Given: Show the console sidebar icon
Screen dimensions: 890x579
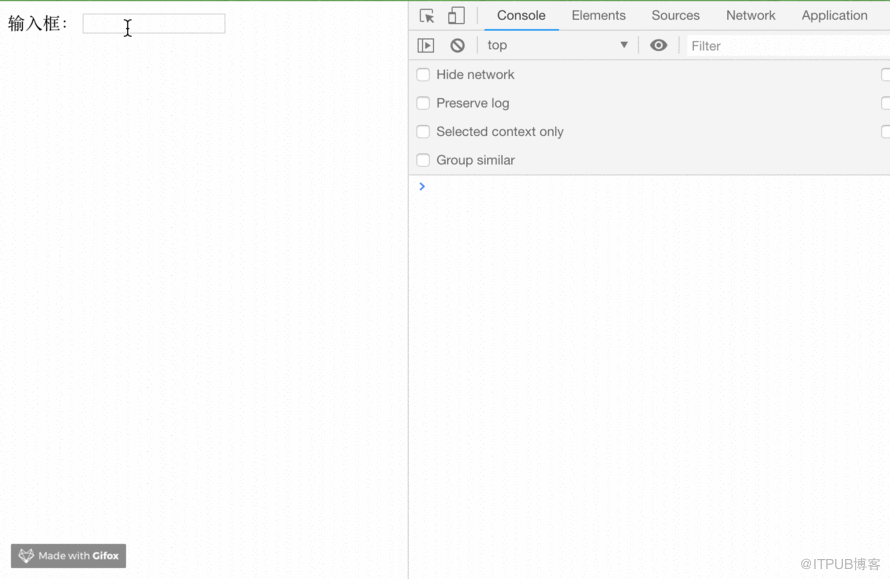Looking at the screenshot, I should pos(426,45).
